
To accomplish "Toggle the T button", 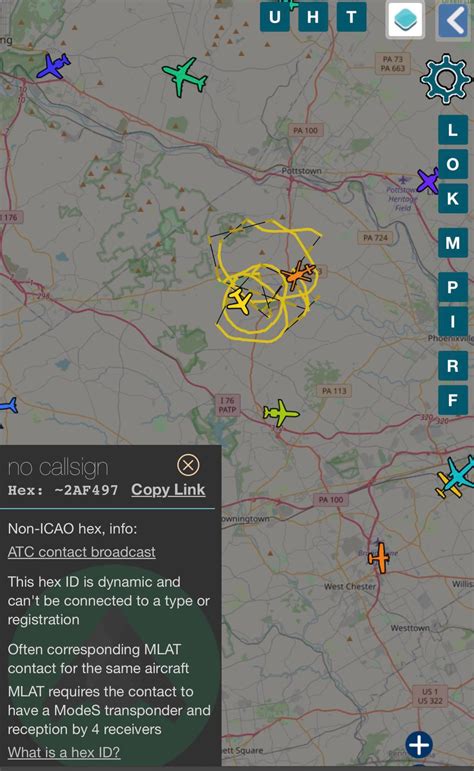I will click(x=352, y=17).
